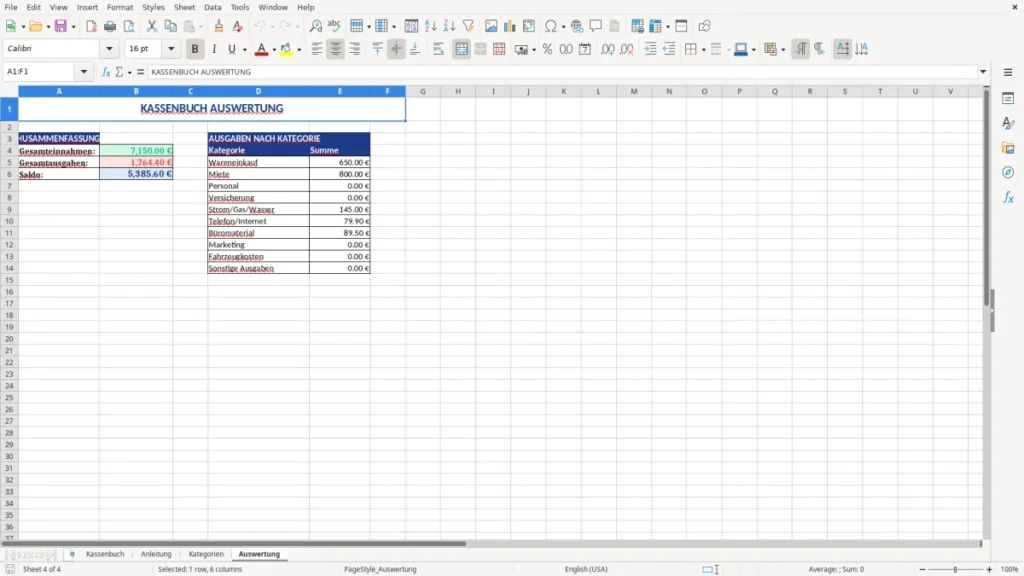Sort descending Z to A
1024x576 pixels.
click(449, 26)
